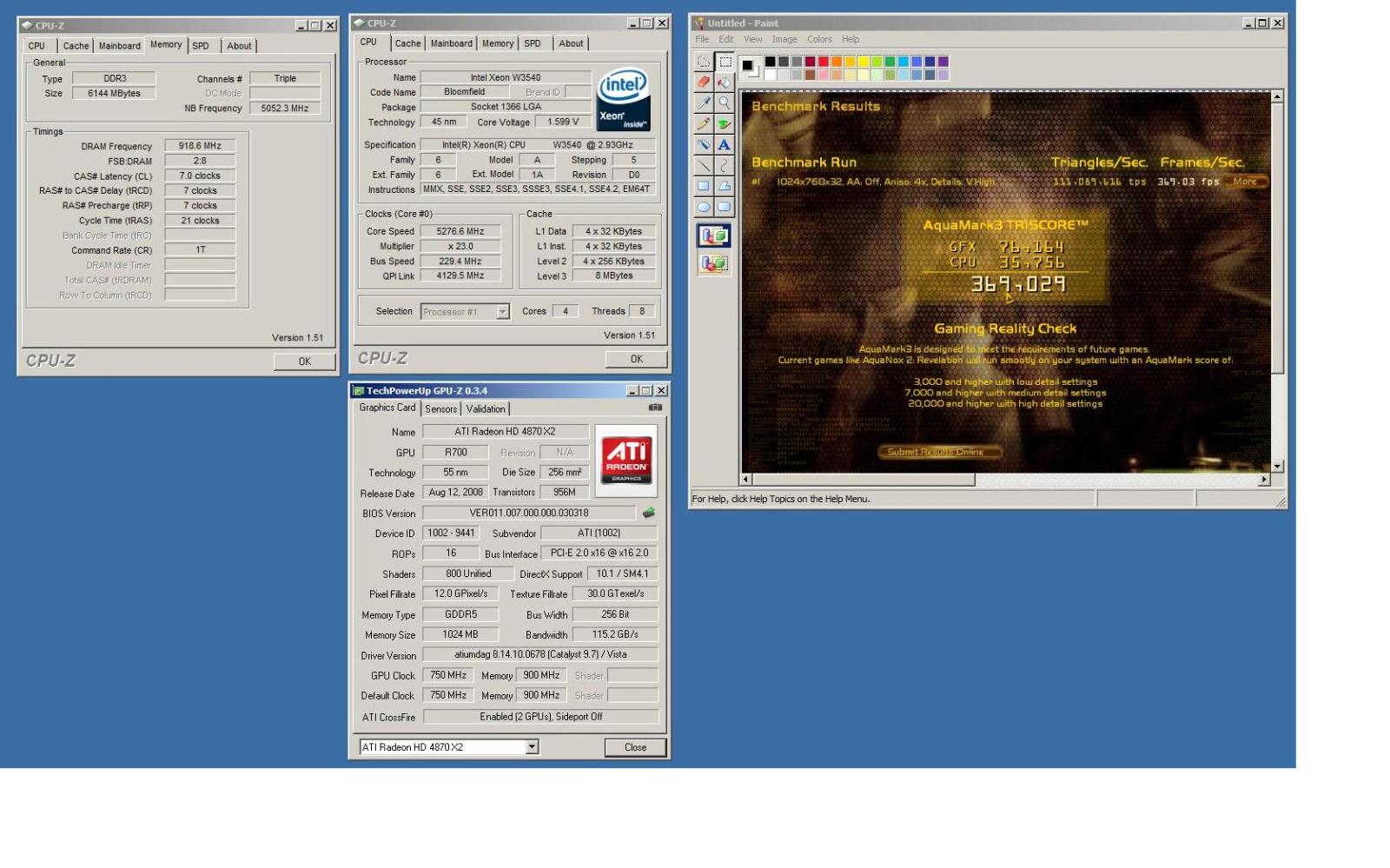The width and height of the screenshot is (1390, 868).
Task: Open Memory tab in CPU-Z processor window
Action: 498,43
